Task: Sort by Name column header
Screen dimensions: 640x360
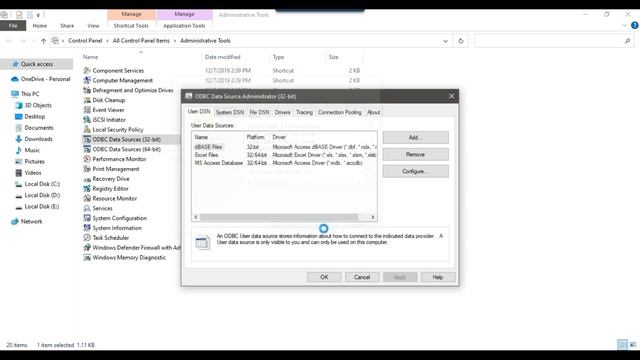Action: (x=91, y=57)
